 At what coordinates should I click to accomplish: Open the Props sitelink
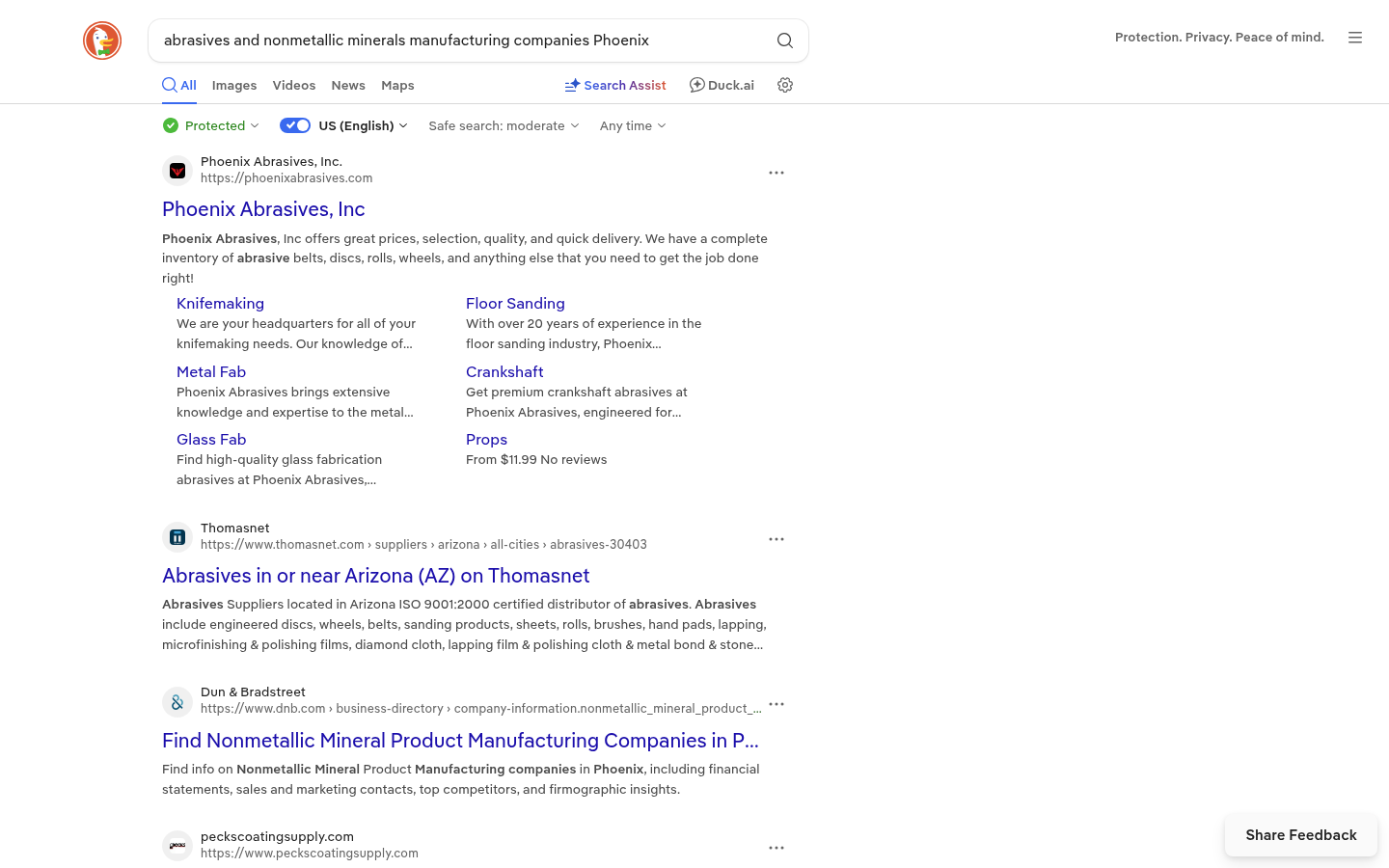(x=486, y=440)
